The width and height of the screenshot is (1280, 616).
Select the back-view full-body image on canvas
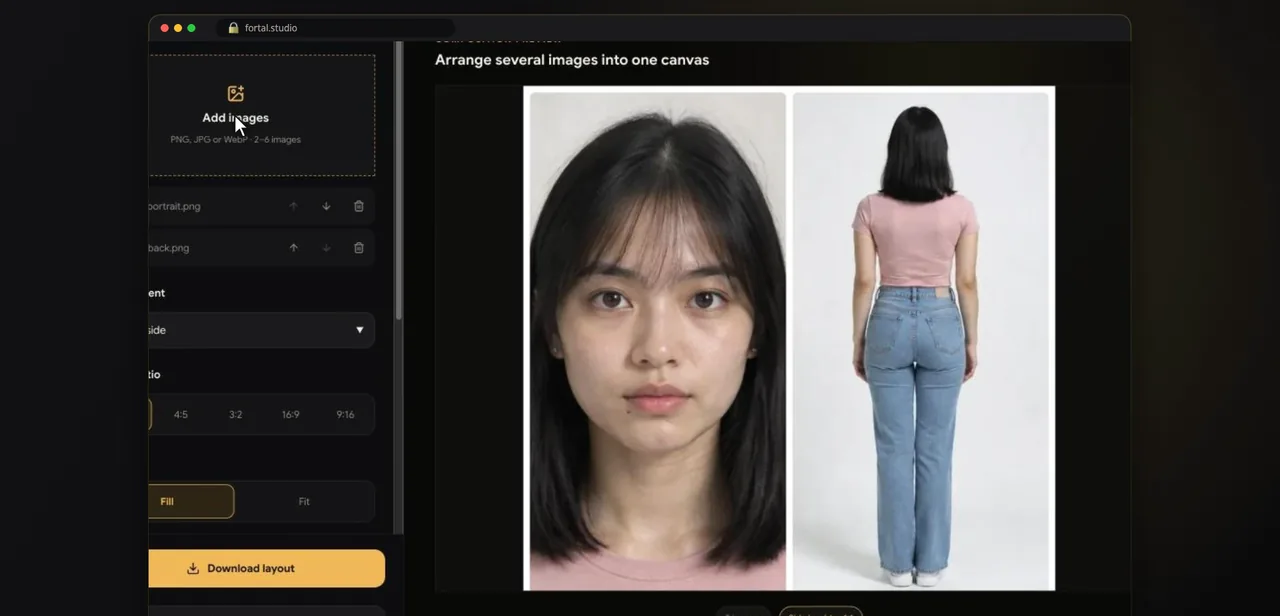pyautogui.click(x=921, y=340)
